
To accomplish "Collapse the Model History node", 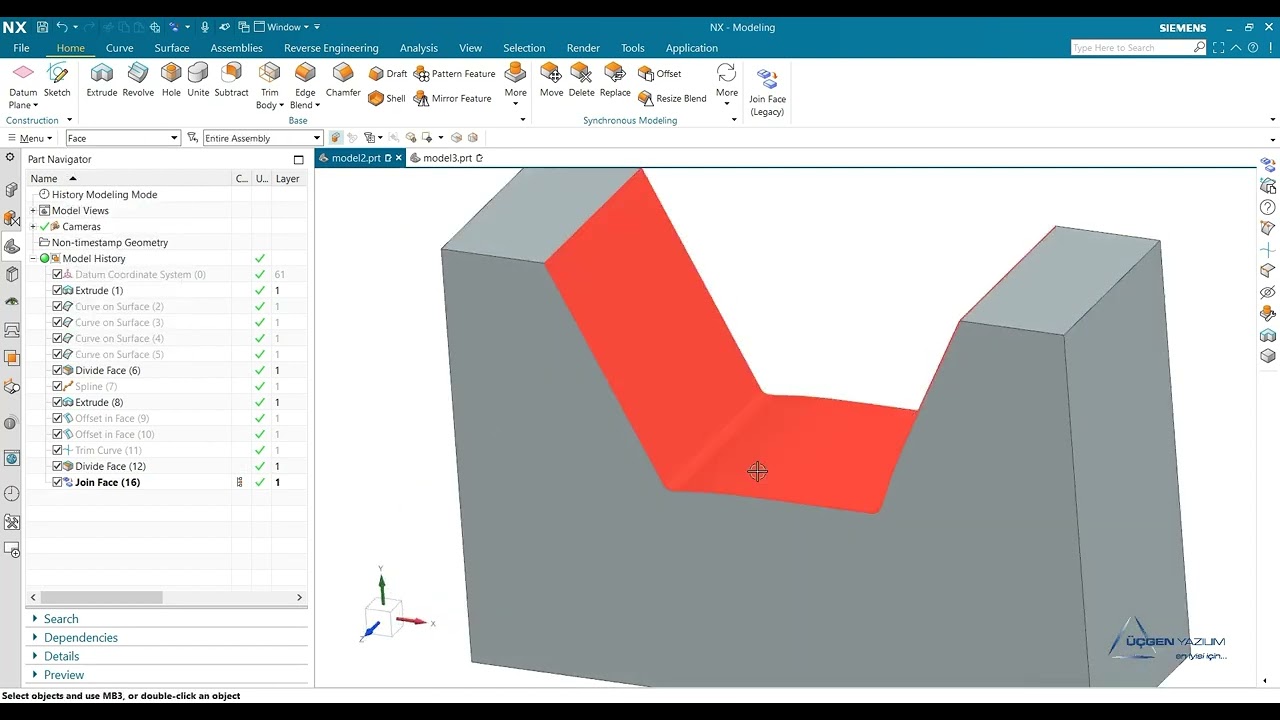I will coord(33,259).
